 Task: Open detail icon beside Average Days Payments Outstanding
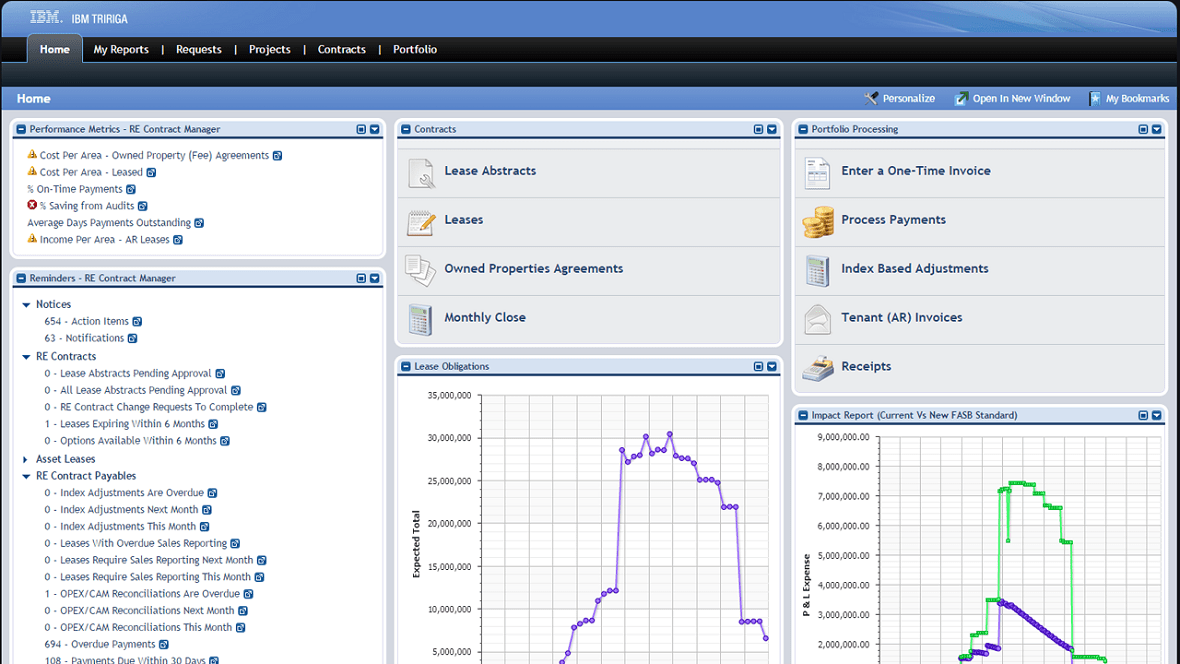[x=199, y=223]
